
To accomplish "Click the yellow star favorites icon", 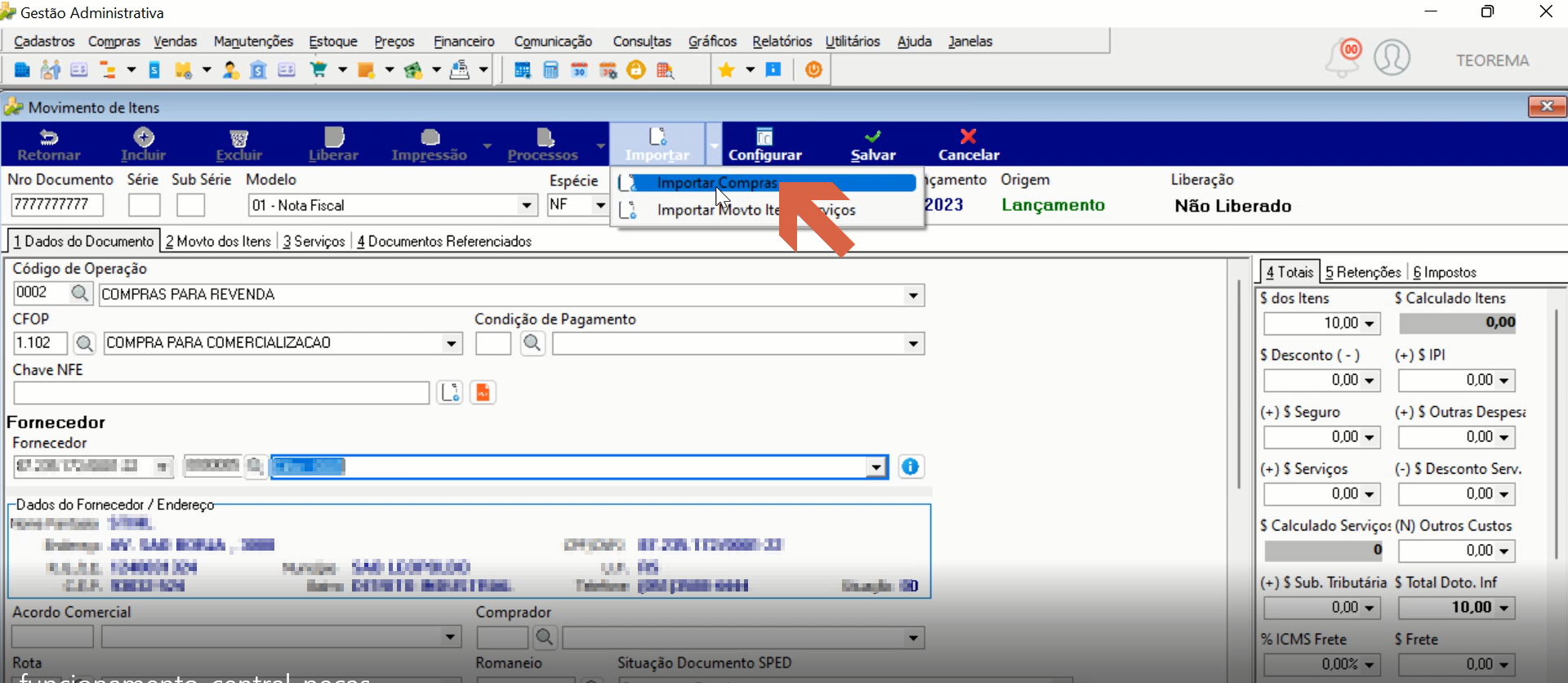I will 726,70.
